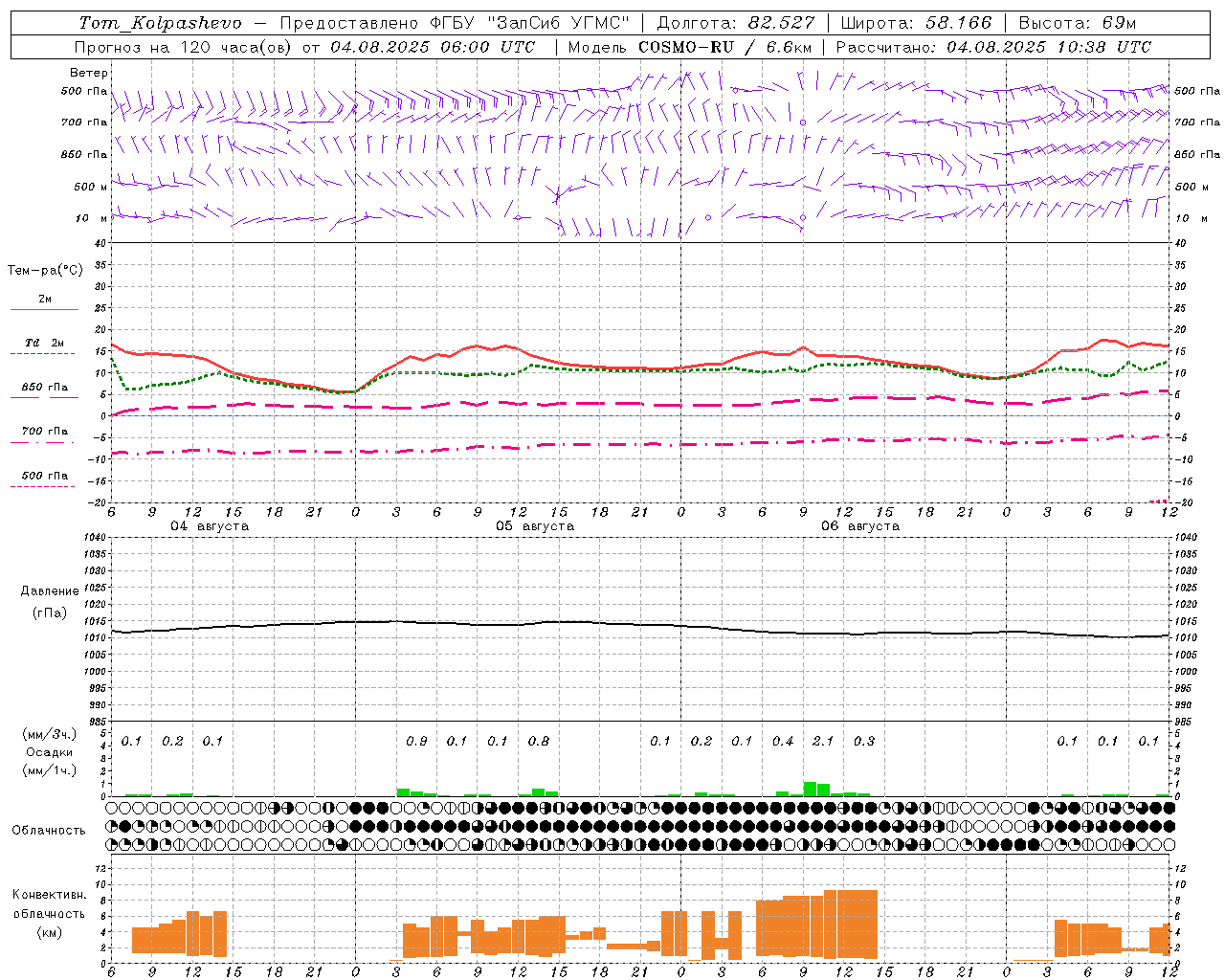The width and height of the screenshot is (1225, 980).
Task: Click the Тем-ра(°C) temperature panel label
Action: (x=45, y=271)
